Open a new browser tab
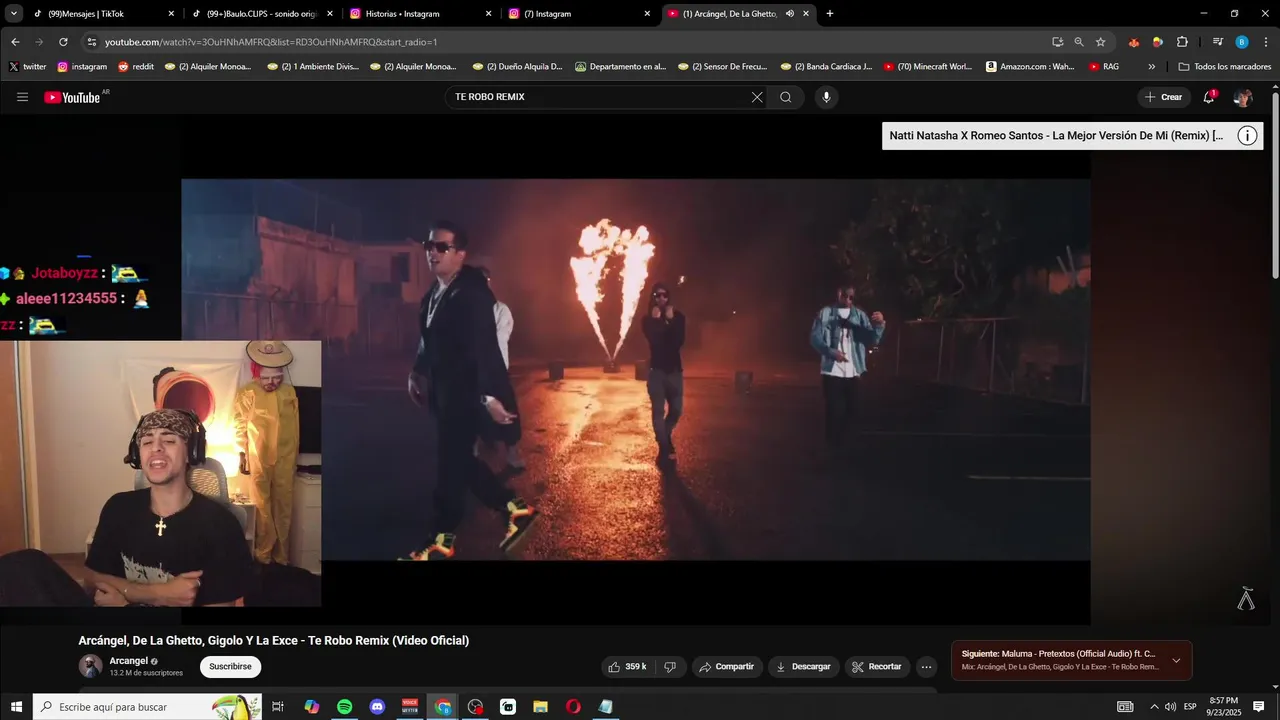1280x720 pixels. [x=829, y=14]
